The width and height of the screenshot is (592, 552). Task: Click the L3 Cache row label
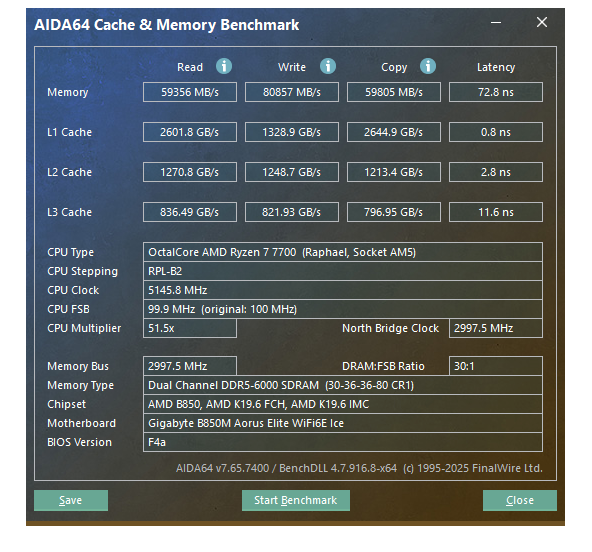point(69,212)
